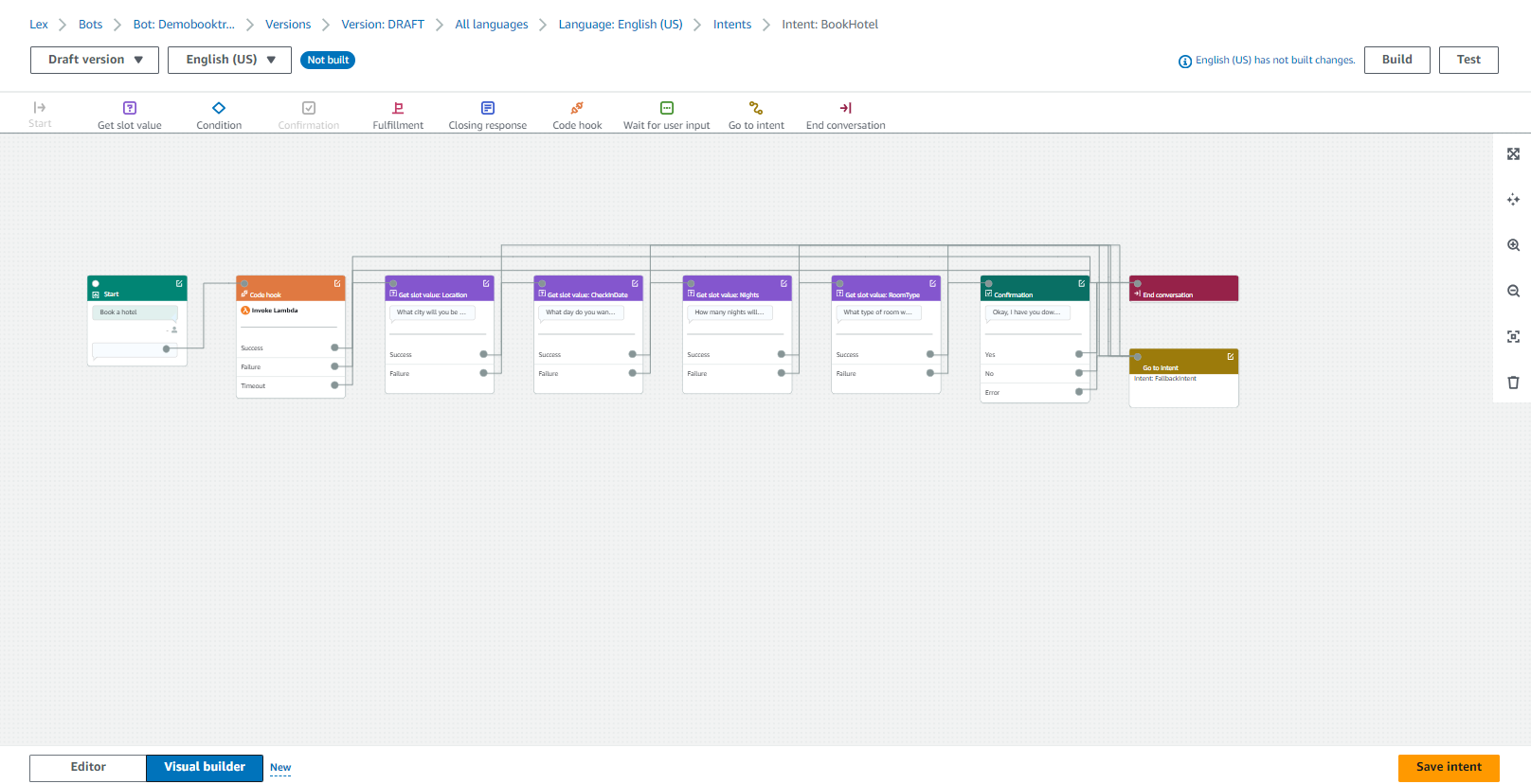The image size is (1531, 784).
Task: Switch to the Visual builder tab
Action: pos(205,768)
